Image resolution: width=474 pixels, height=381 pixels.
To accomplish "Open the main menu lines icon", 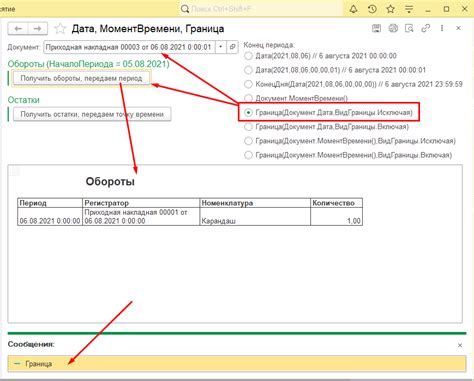I will point(409,9).
